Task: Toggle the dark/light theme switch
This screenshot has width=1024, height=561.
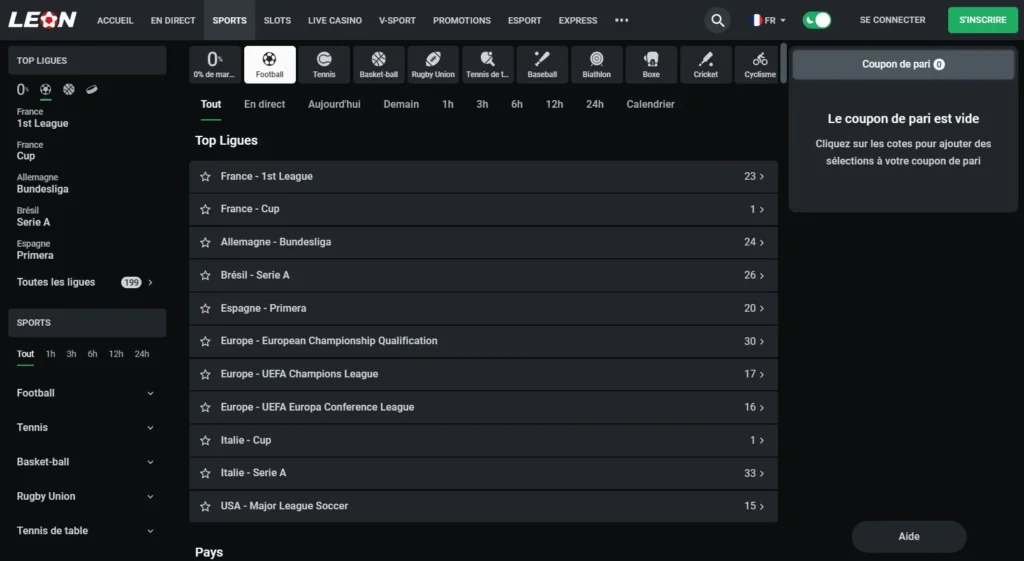Action: pyautogui.click(x=816, y=20)
